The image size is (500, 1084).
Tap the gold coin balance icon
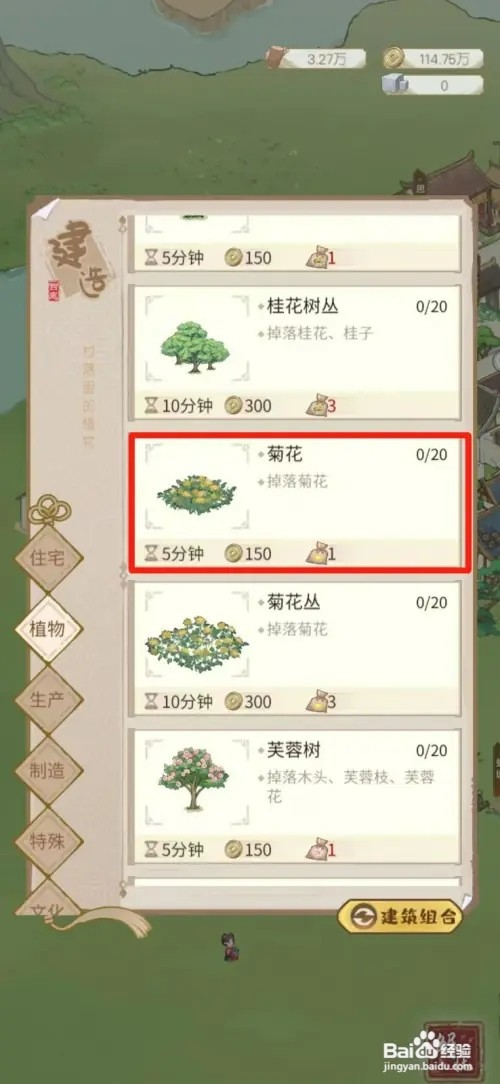pyautogui.click(x=393, y=57)
